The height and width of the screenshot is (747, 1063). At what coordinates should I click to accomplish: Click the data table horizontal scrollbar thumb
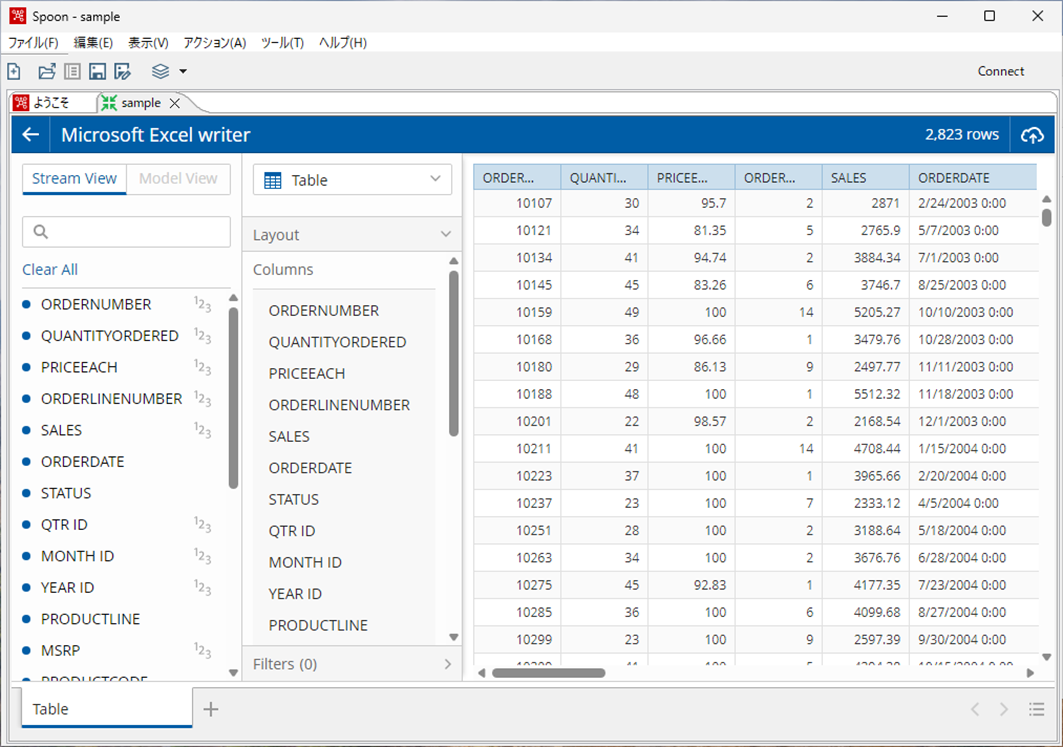point(548,673)
